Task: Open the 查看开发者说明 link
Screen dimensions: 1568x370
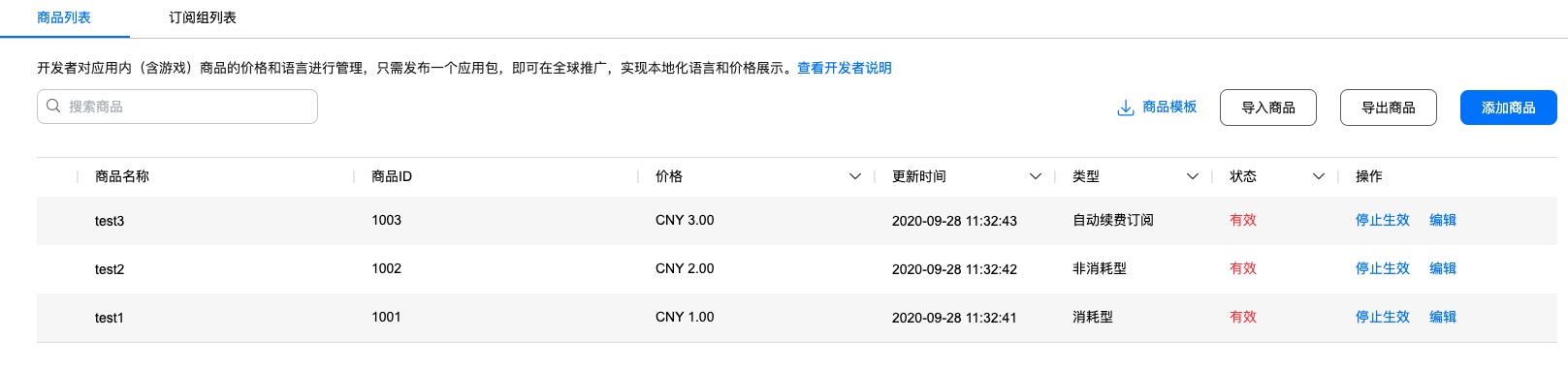Action: click(x=845, y=68)
